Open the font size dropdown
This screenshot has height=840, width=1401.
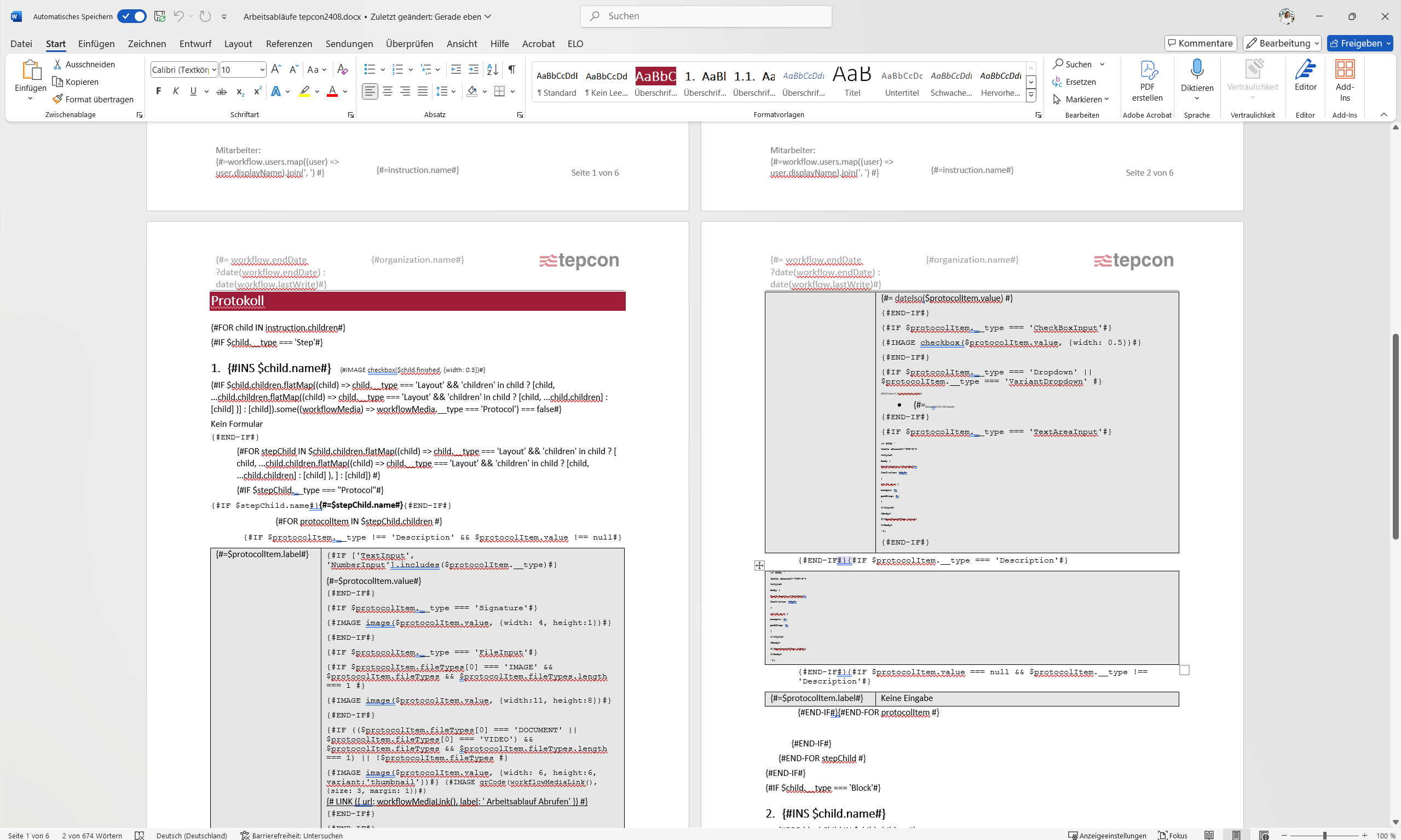click(x=262, y=69)
